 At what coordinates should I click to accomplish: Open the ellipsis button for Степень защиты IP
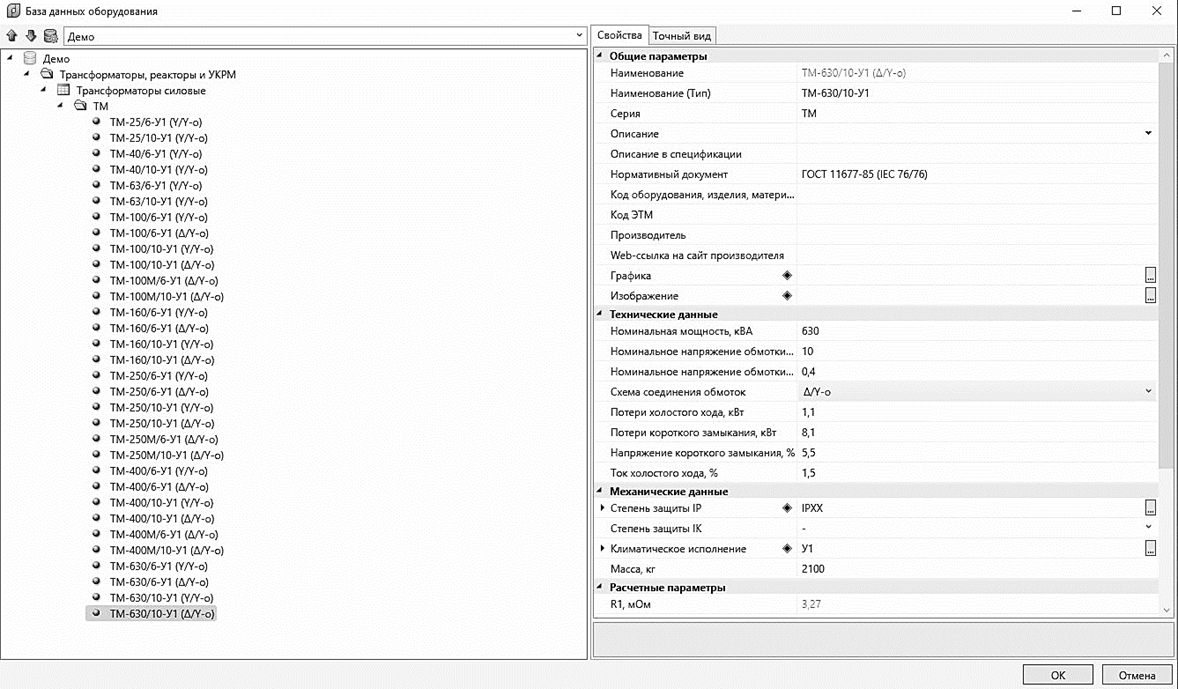coord(1150,508)
